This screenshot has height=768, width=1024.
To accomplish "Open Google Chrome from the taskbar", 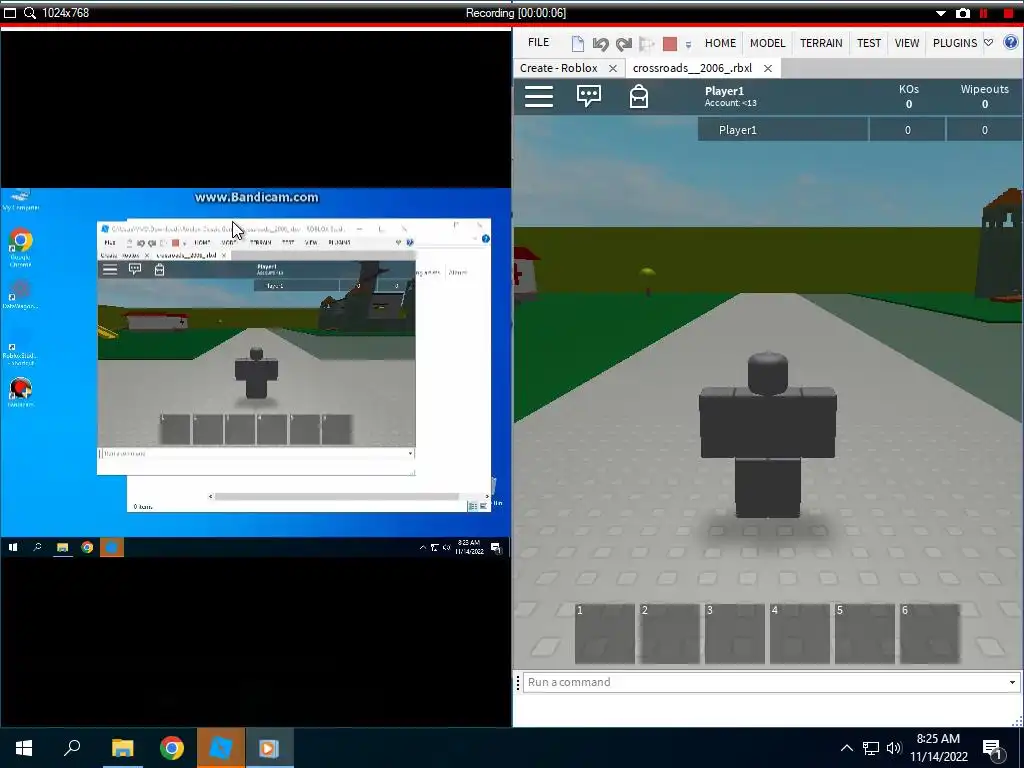I will pos(172,748).
